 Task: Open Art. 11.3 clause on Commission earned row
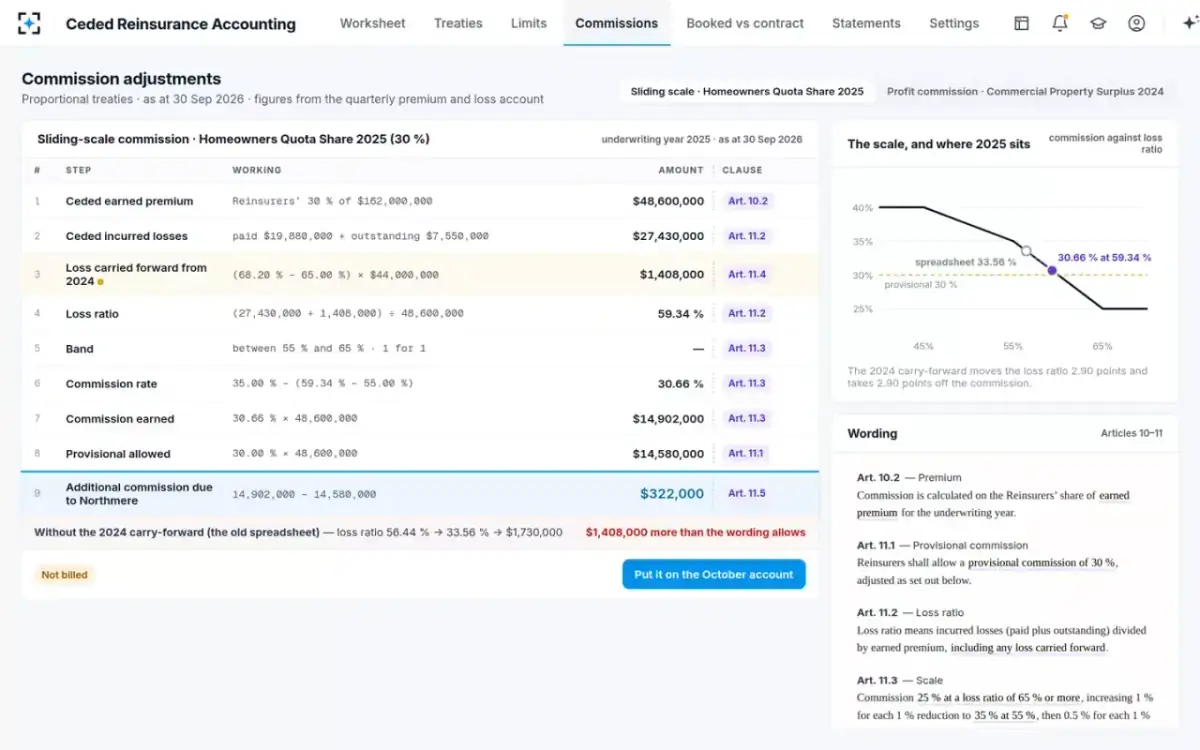point(747,418)
